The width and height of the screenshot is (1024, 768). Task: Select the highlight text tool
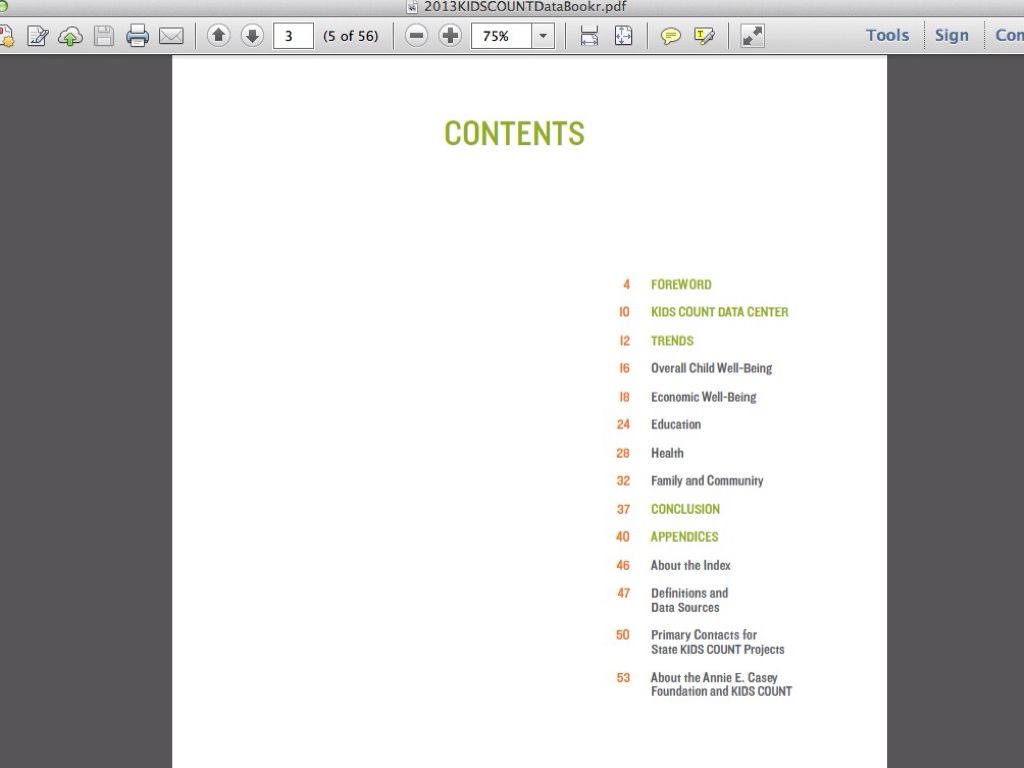point(704,36)
